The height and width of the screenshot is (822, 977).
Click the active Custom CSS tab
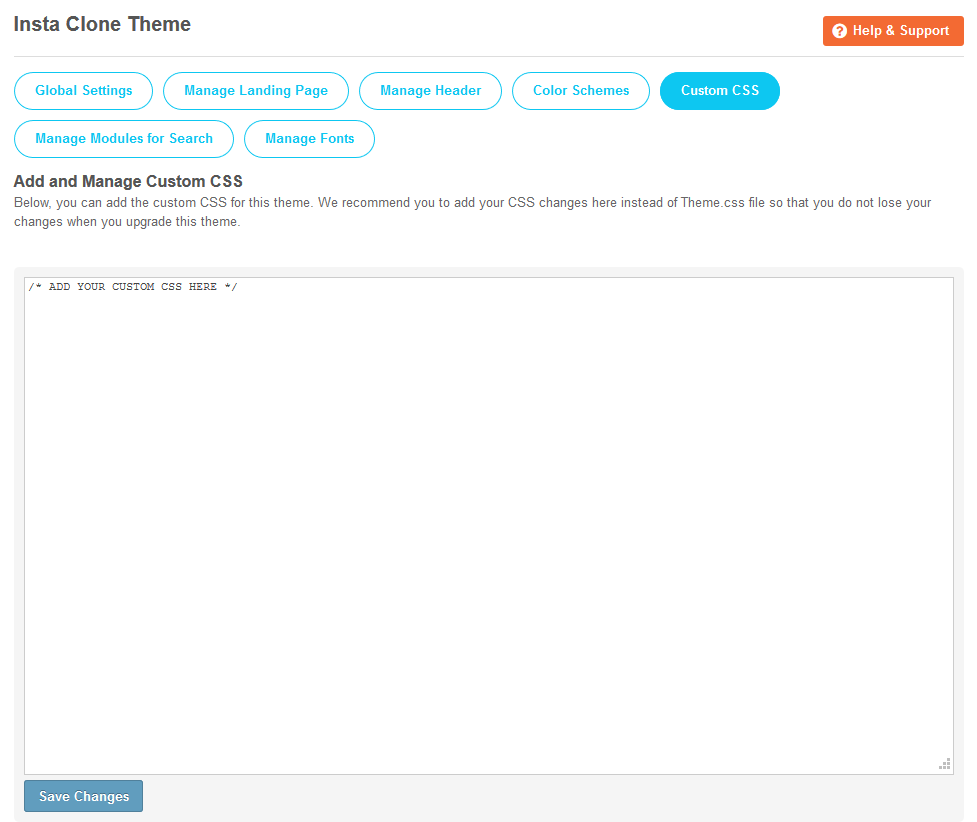tap(719, 91)
